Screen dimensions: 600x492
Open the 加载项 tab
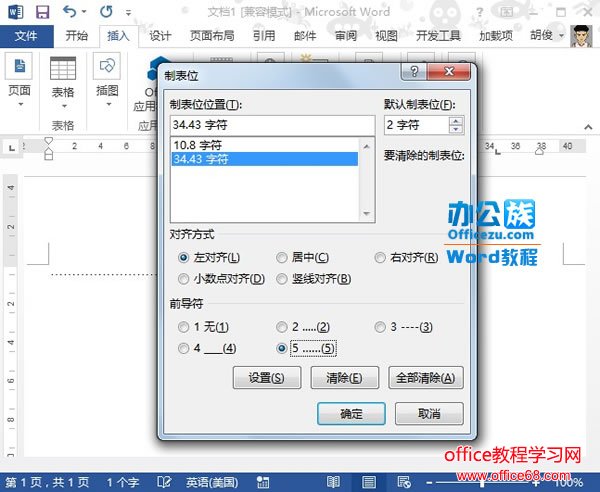pos(496,36)
